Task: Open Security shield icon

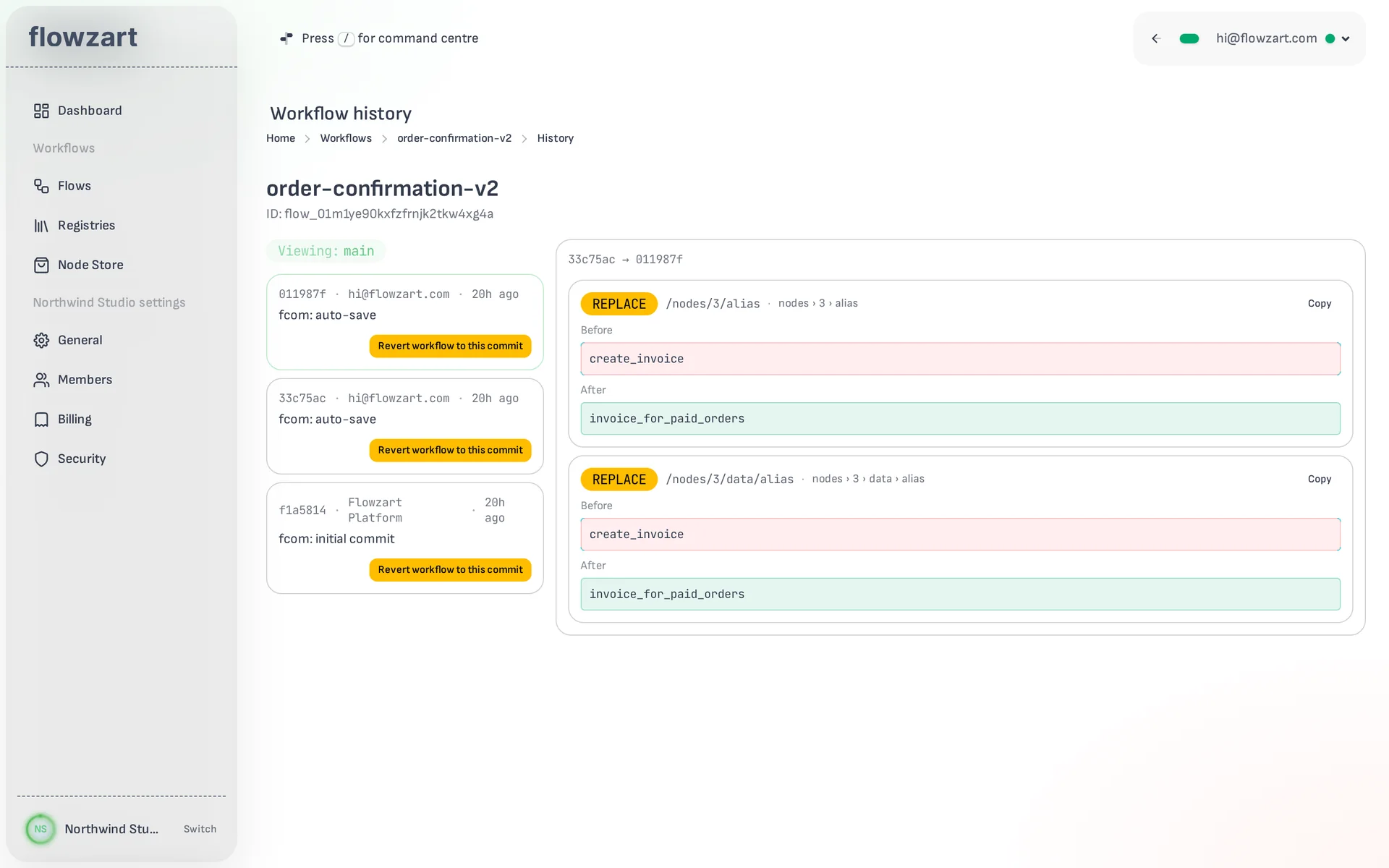Action: pos(41,459)
